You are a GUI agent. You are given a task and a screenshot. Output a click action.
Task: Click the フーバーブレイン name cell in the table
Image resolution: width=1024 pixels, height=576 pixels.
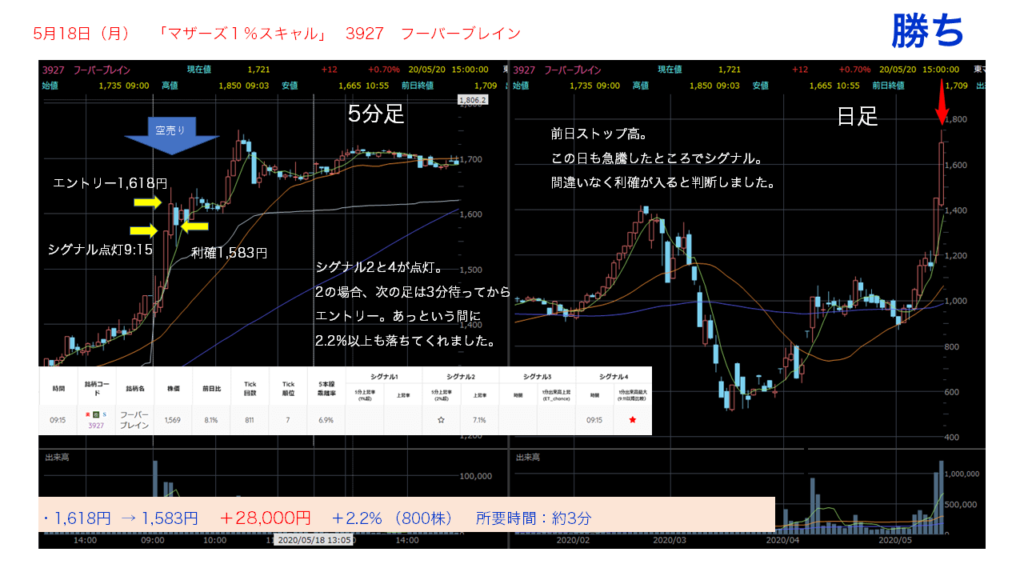(135, 420)
